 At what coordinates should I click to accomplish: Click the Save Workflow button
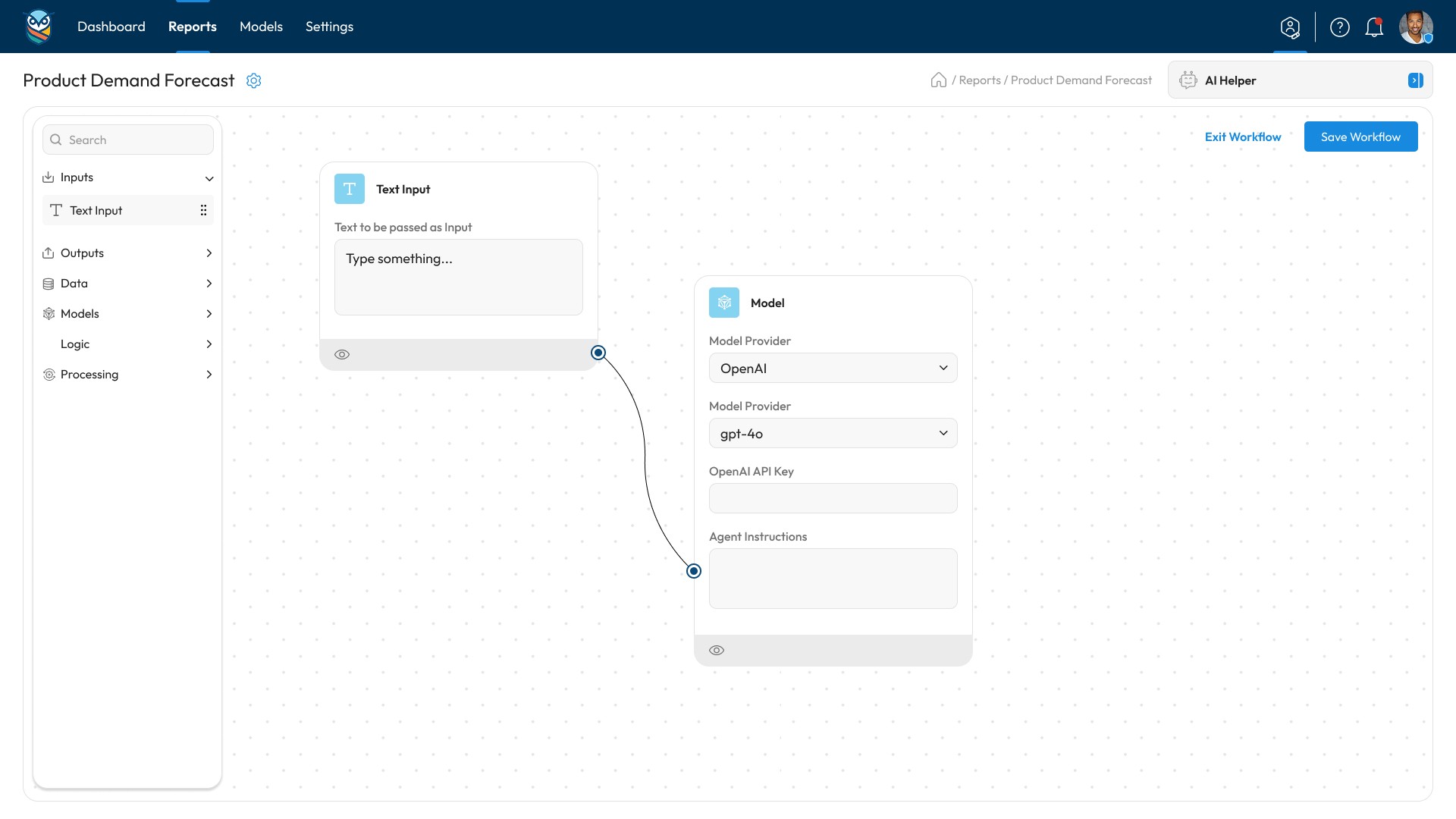1360,136
